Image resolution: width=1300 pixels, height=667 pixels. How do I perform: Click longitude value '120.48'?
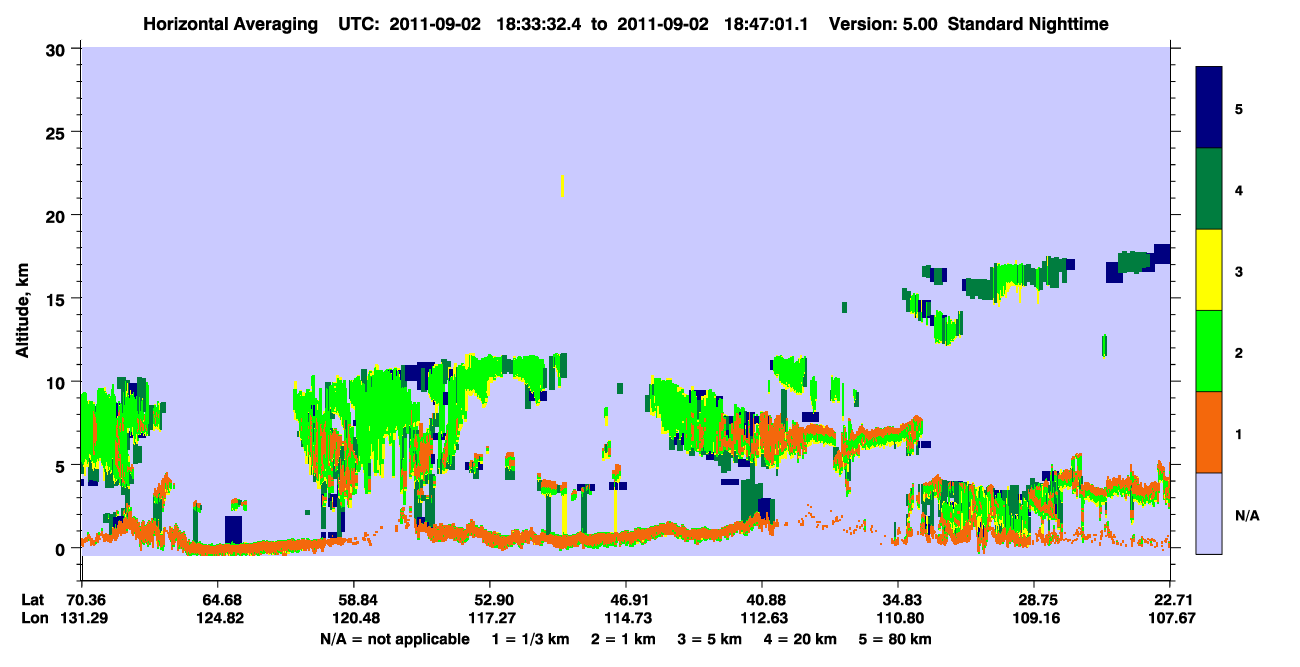point(358,618)
